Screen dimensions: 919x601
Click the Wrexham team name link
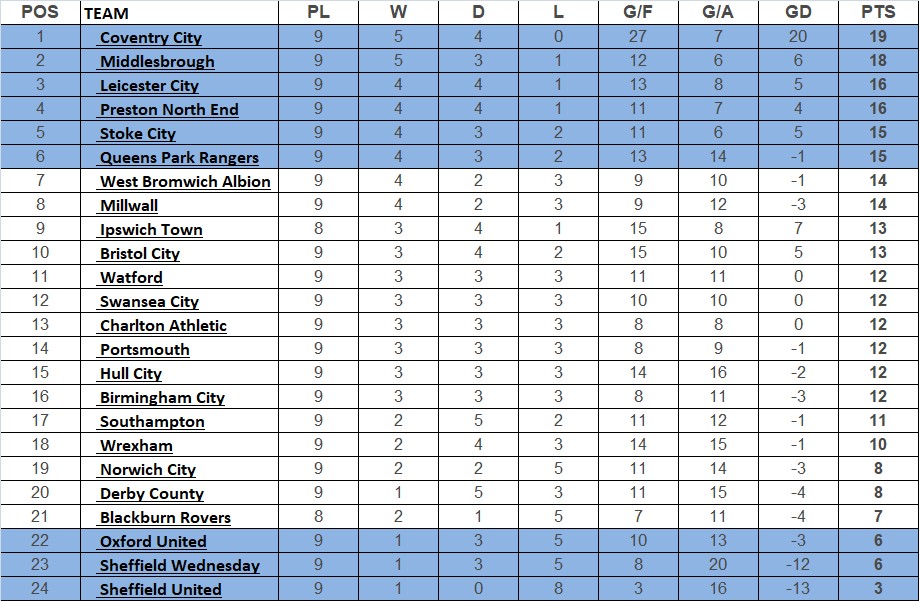[136, 446]
